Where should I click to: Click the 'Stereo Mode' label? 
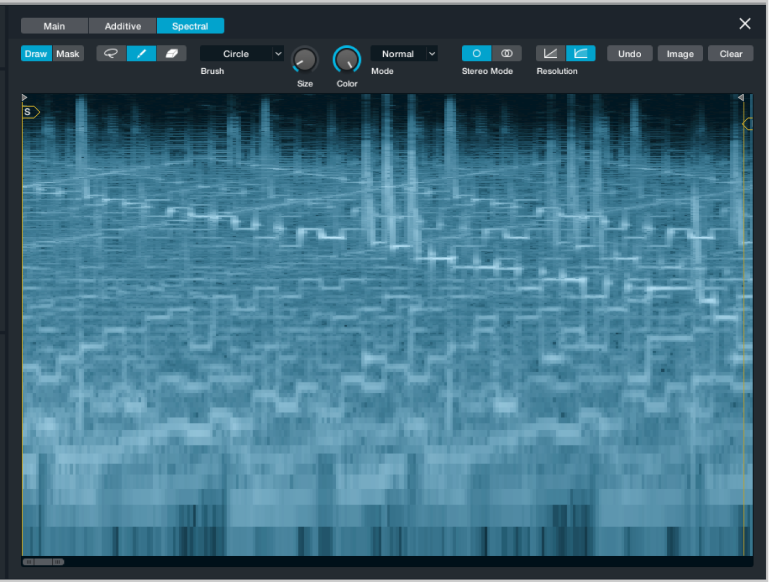487,71
